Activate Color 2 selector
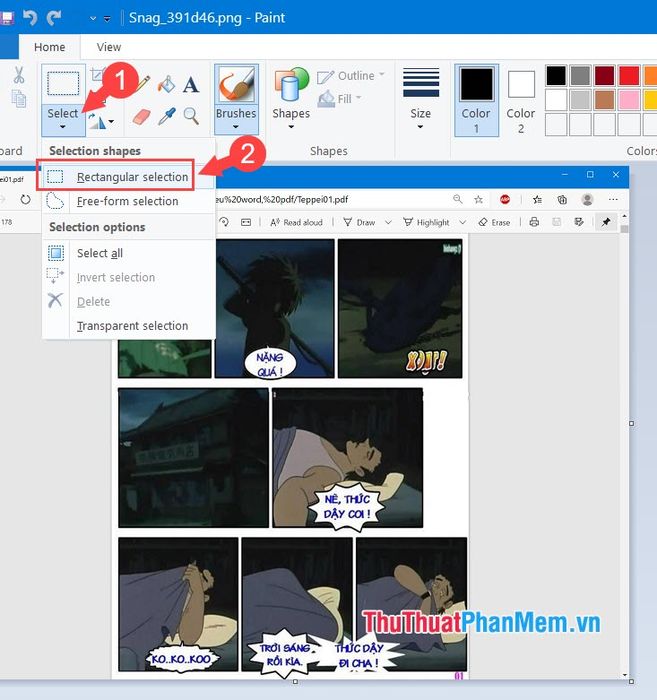The width and height of the screenshot is (657, 700). coord(520,100)
